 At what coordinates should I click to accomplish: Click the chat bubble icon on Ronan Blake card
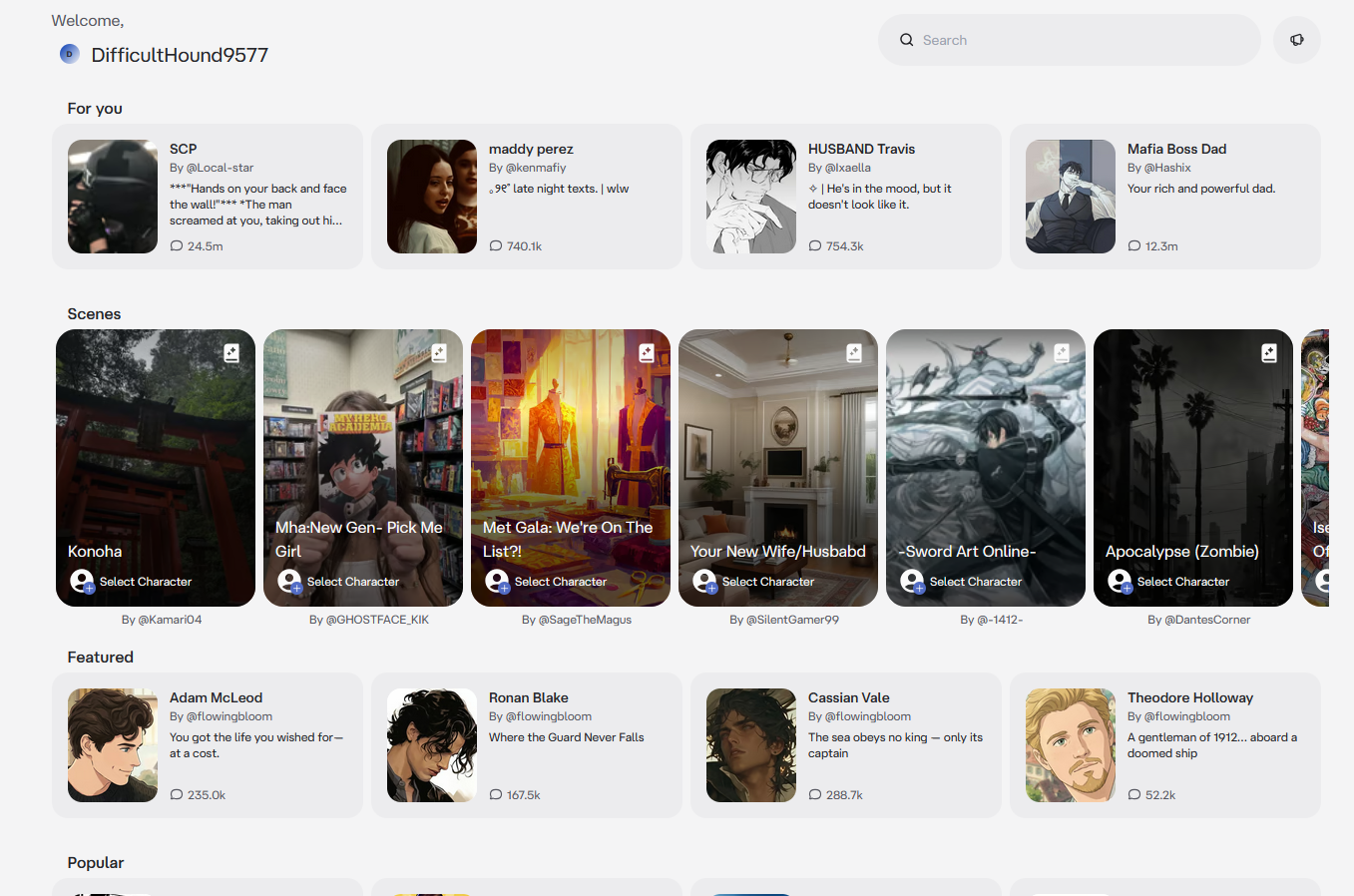click(496, 795)
